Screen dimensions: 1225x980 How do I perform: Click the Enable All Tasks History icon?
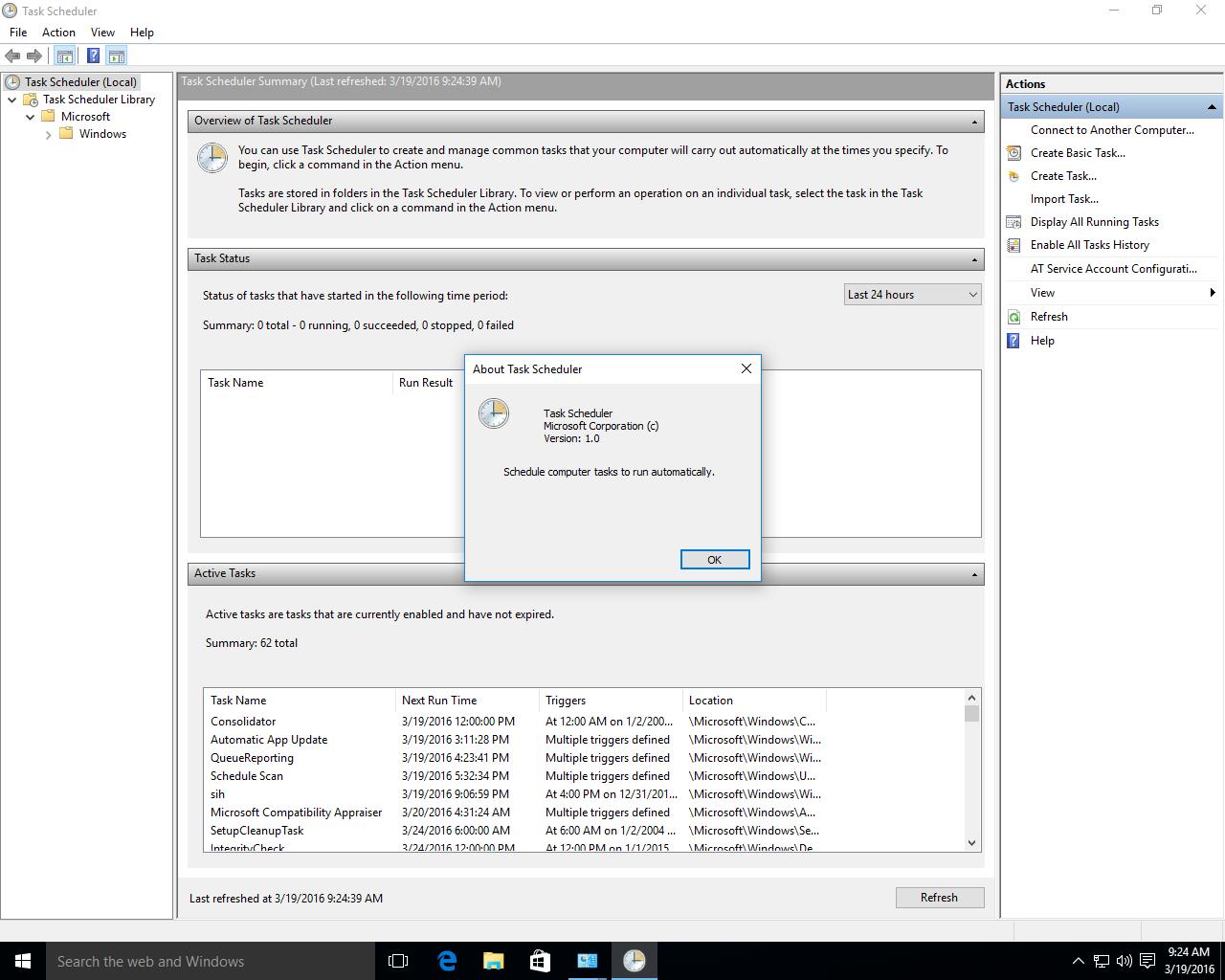(1013, 245)
